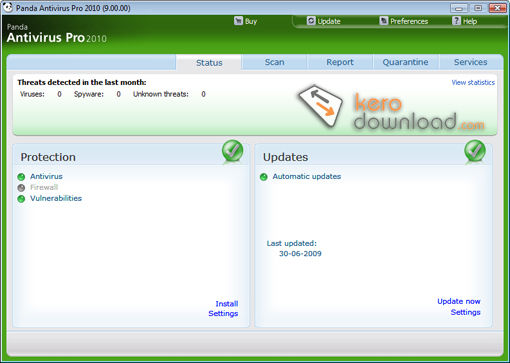Open the Services tab
The height and width of the screenshot is (363, 510).
(x=470, y=62)
